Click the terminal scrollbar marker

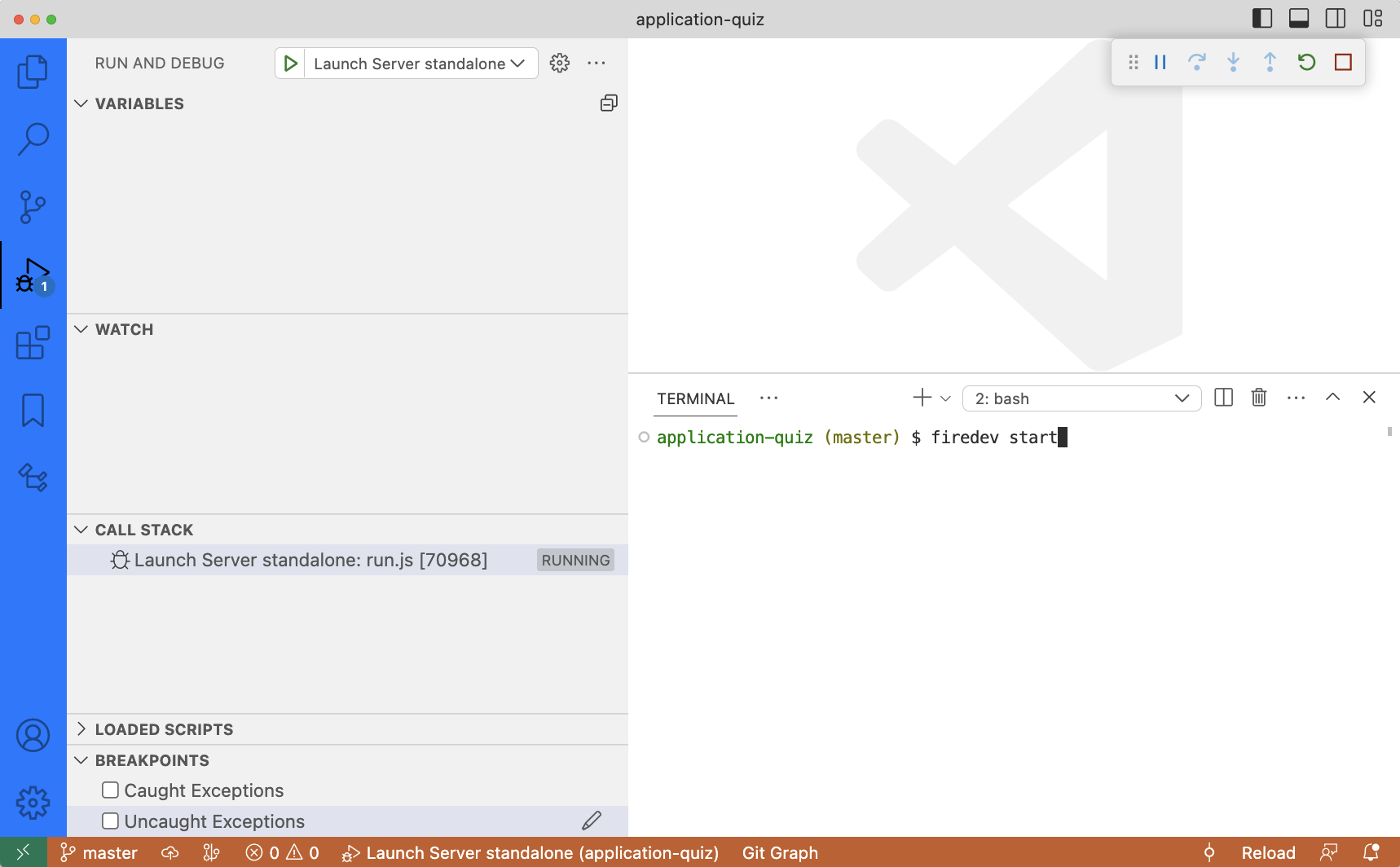1389,432
